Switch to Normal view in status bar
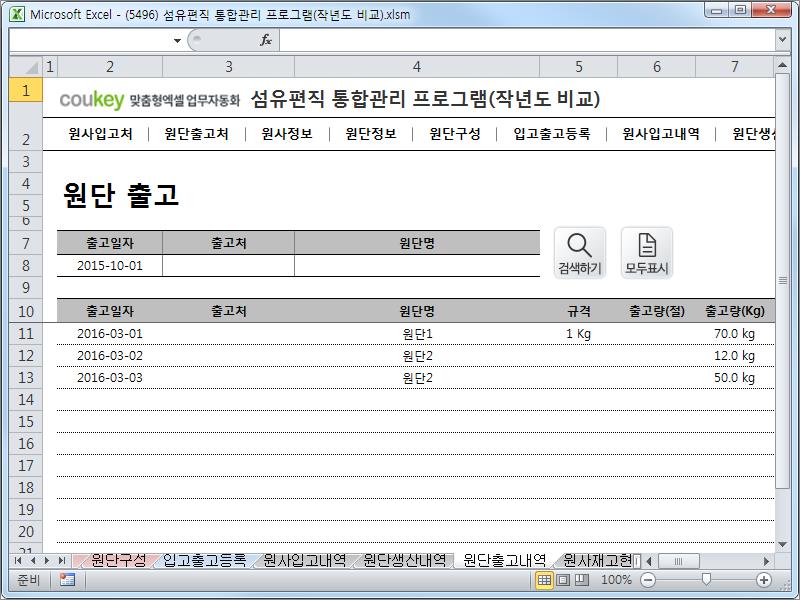Viewport: 800px width, 600px height. (544, 580)
